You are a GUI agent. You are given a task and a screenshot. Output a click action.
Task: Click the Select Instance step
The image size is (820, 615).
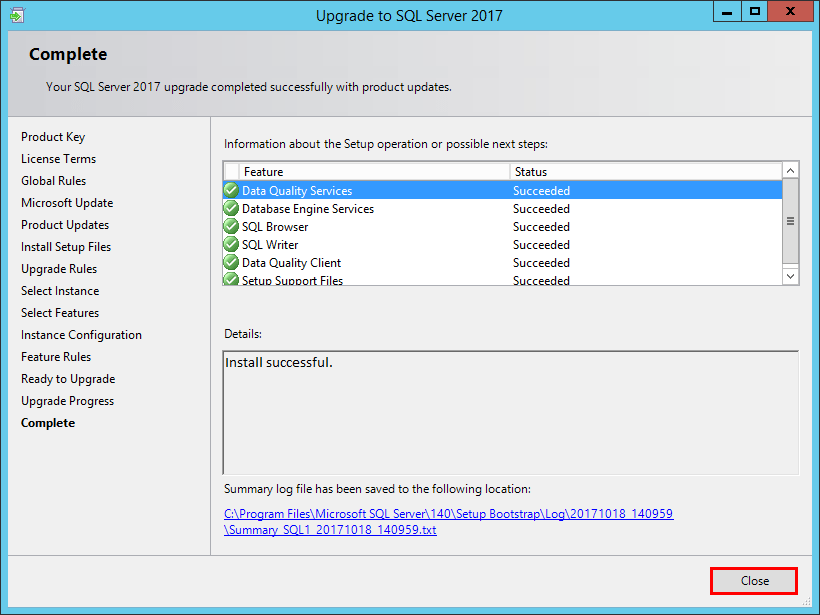click(x=60, y=291)
